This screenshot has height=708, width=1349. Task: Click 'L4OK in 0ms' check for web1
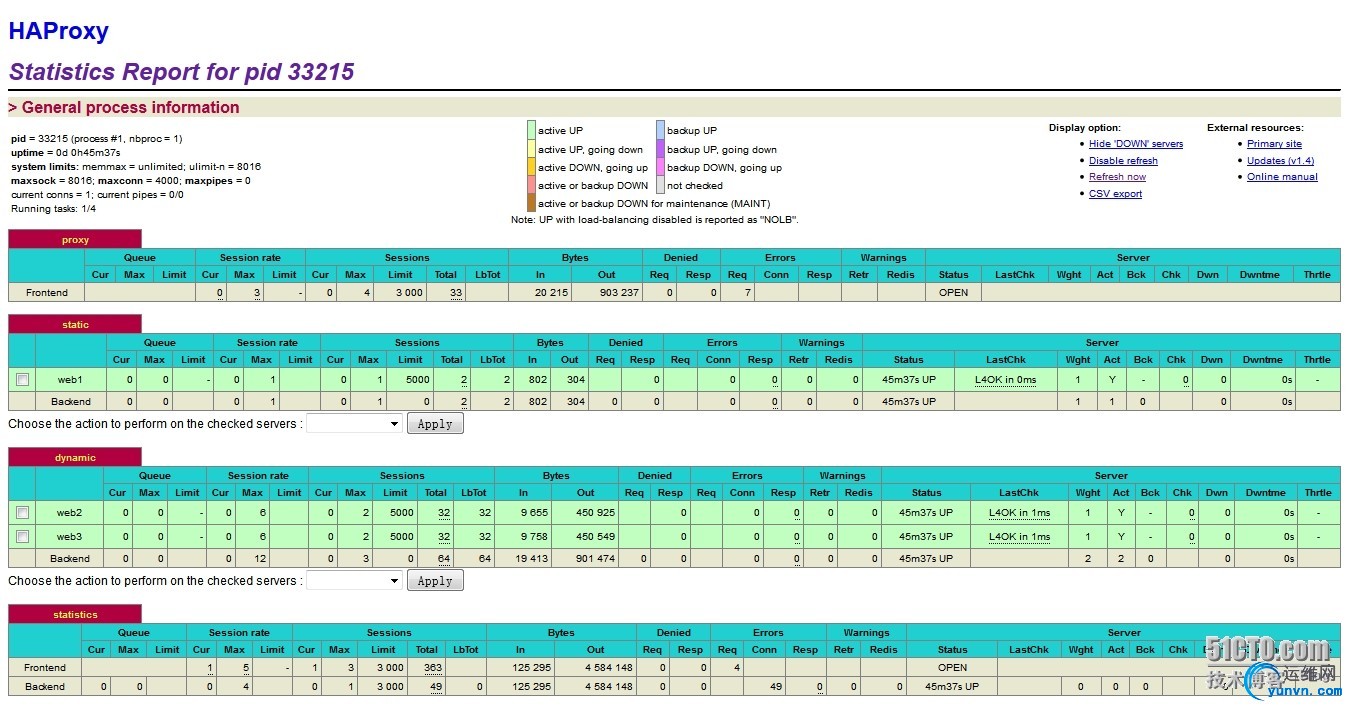(1006, 380)
